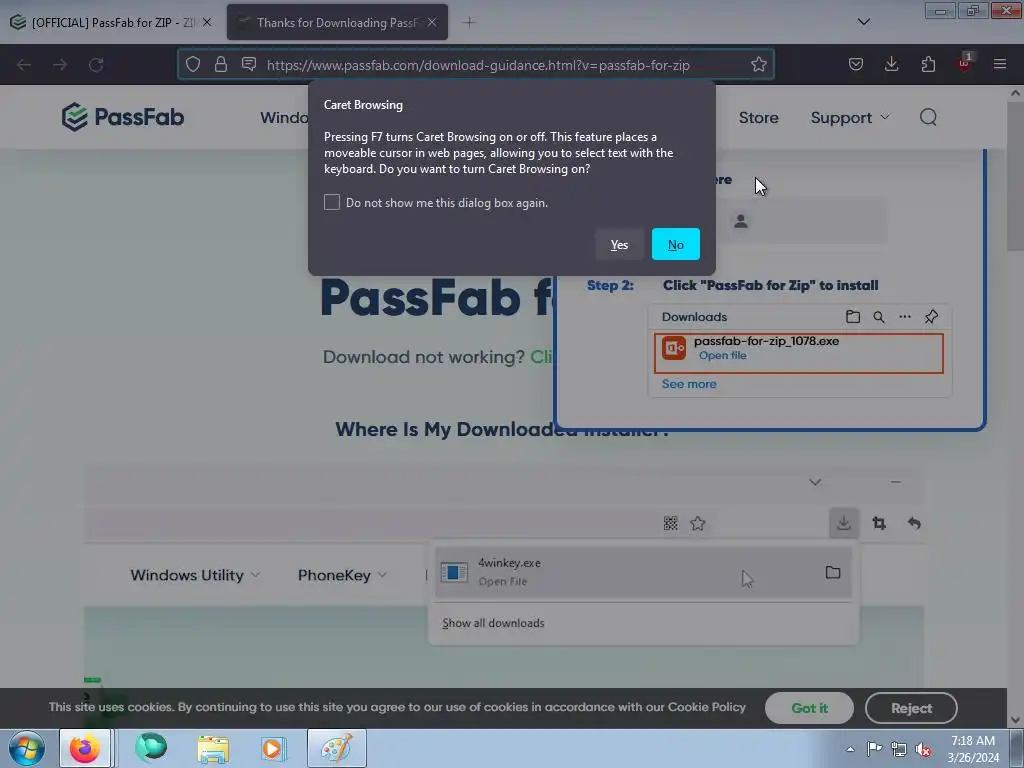Click folder icon beside 4winkey.exe
The height and width of the screenshot is (768, 1024).
click(833, 572)
